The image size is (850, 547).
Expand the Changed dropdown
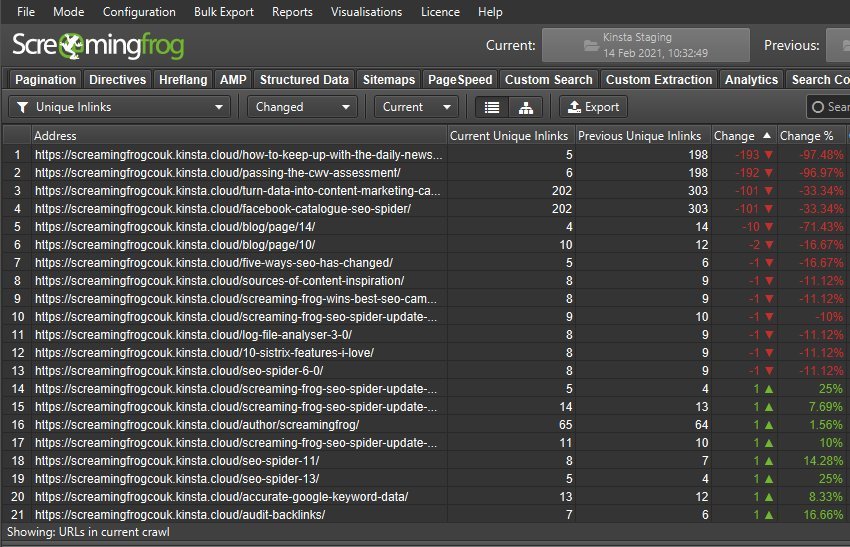click(302, 107)
